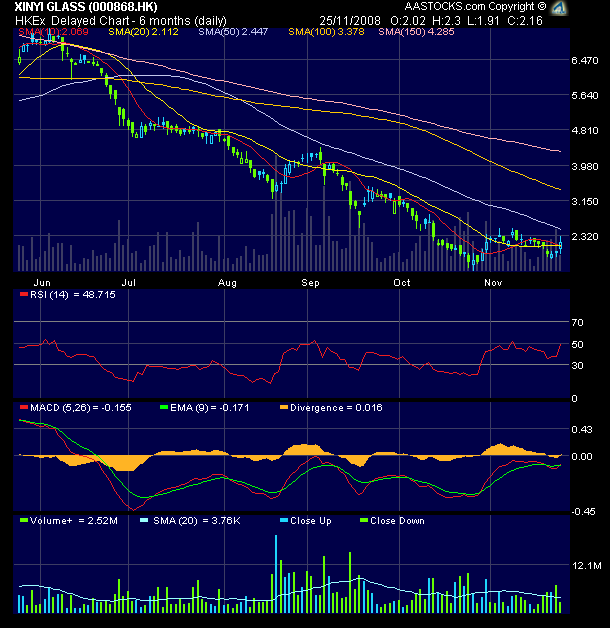Click the RSI (14) = 48.715 legend

pos(72,295)
